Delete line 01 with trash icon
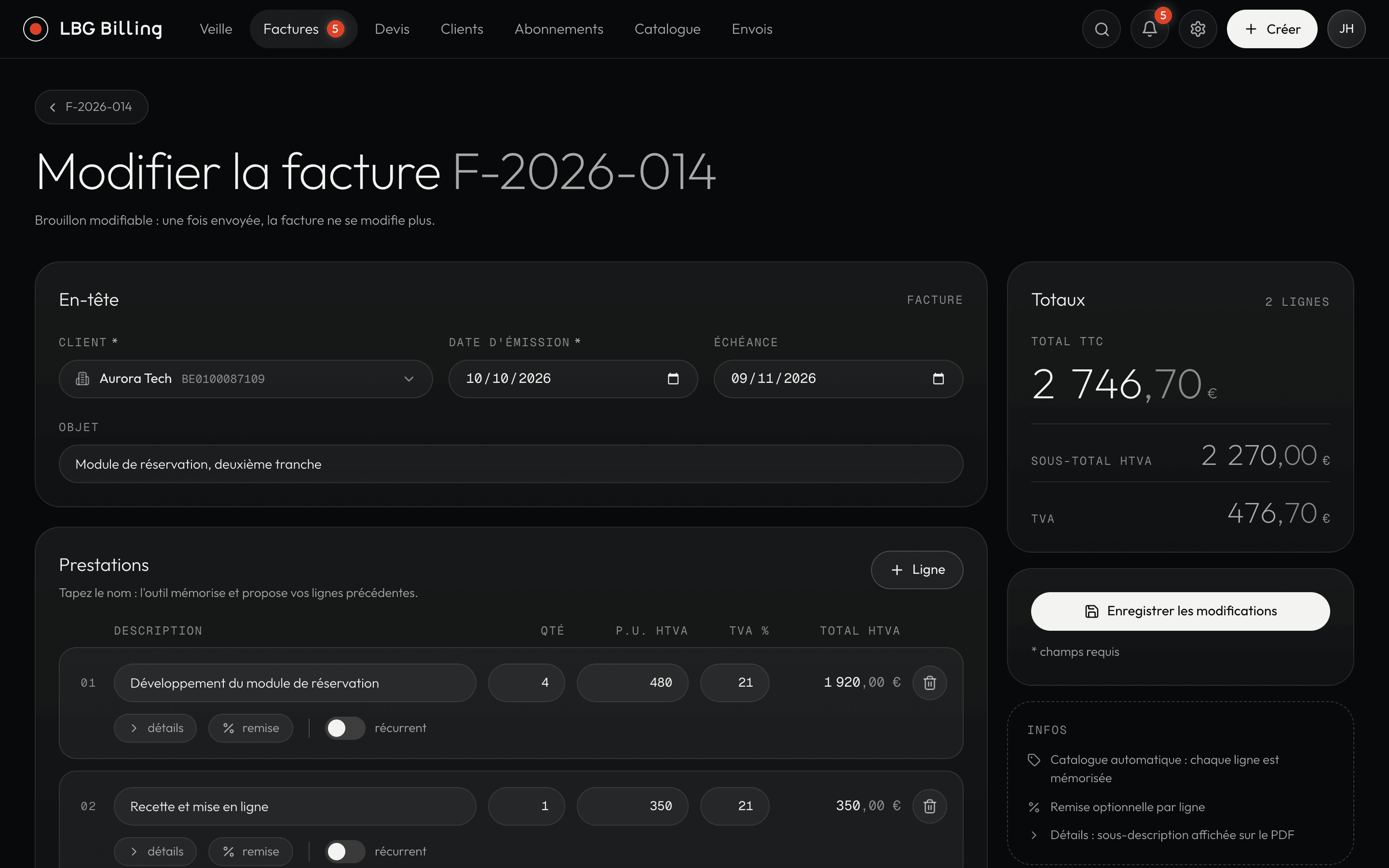The image size is (1389, 868). click(930, 682)
